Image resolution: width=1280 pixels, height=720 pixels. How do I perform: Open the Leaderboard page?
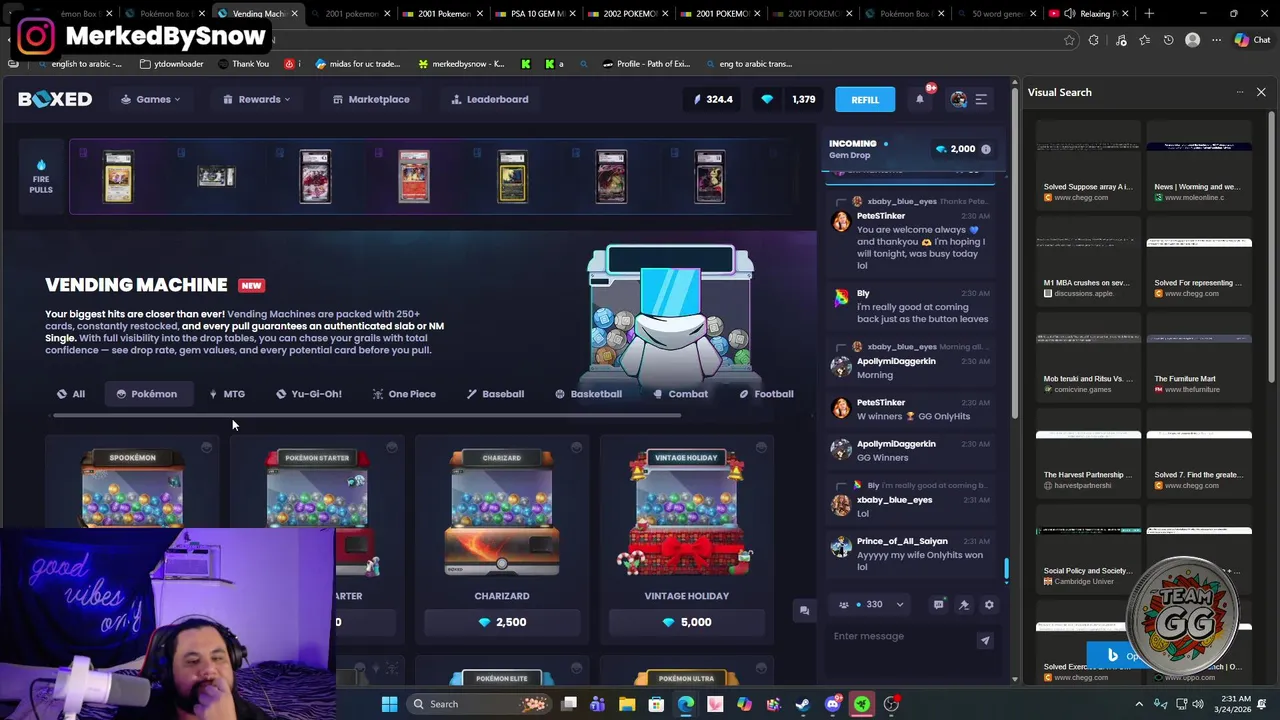click(x=489, y=99)
